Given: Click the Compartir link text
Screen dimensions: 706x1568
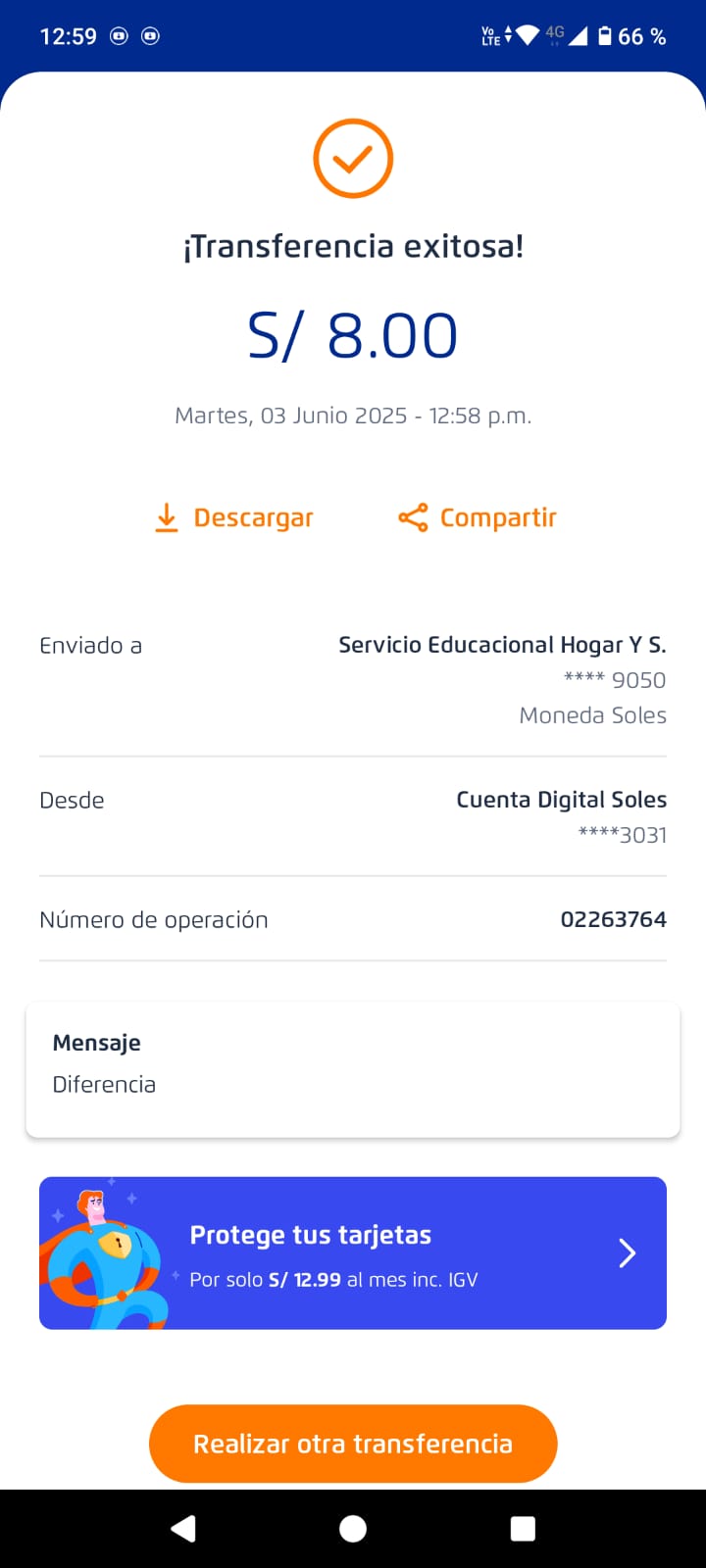Looking at the screenshot, I should (x=498, y=517).
